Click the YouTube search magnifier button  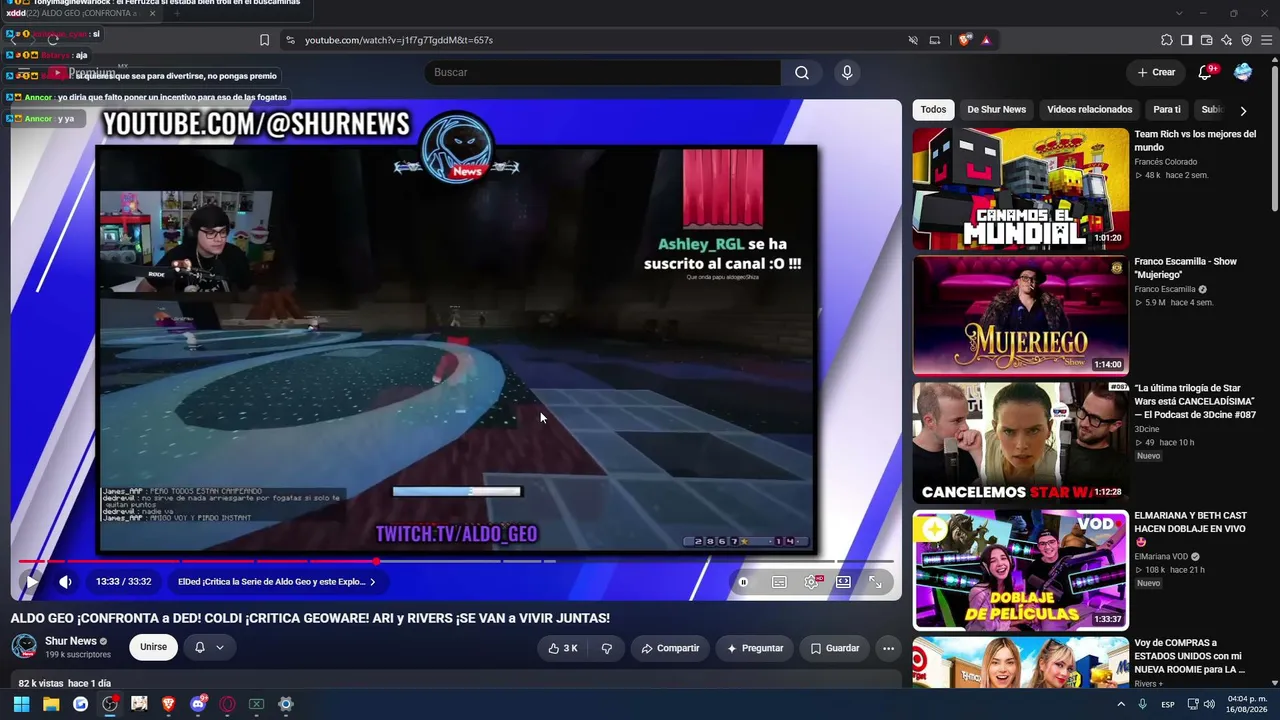802,72
